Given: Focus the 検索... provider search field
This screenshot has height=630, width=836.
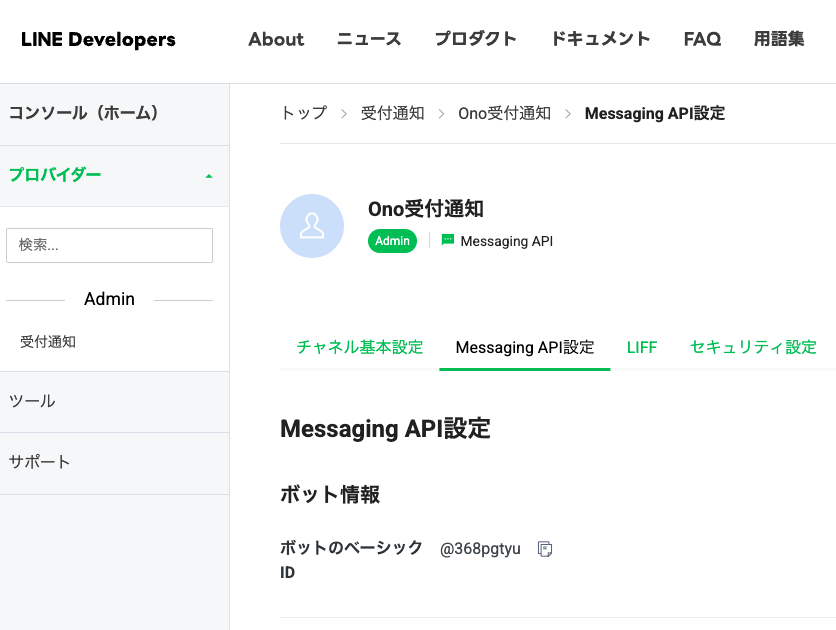Looking at the screenshot, I should tap(109, 245).
